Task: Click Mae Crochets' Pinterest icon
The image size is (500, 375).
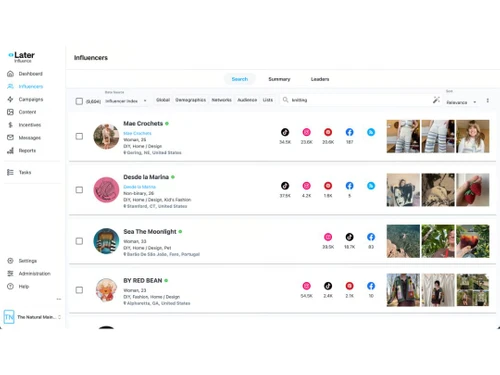Action: 328,132
